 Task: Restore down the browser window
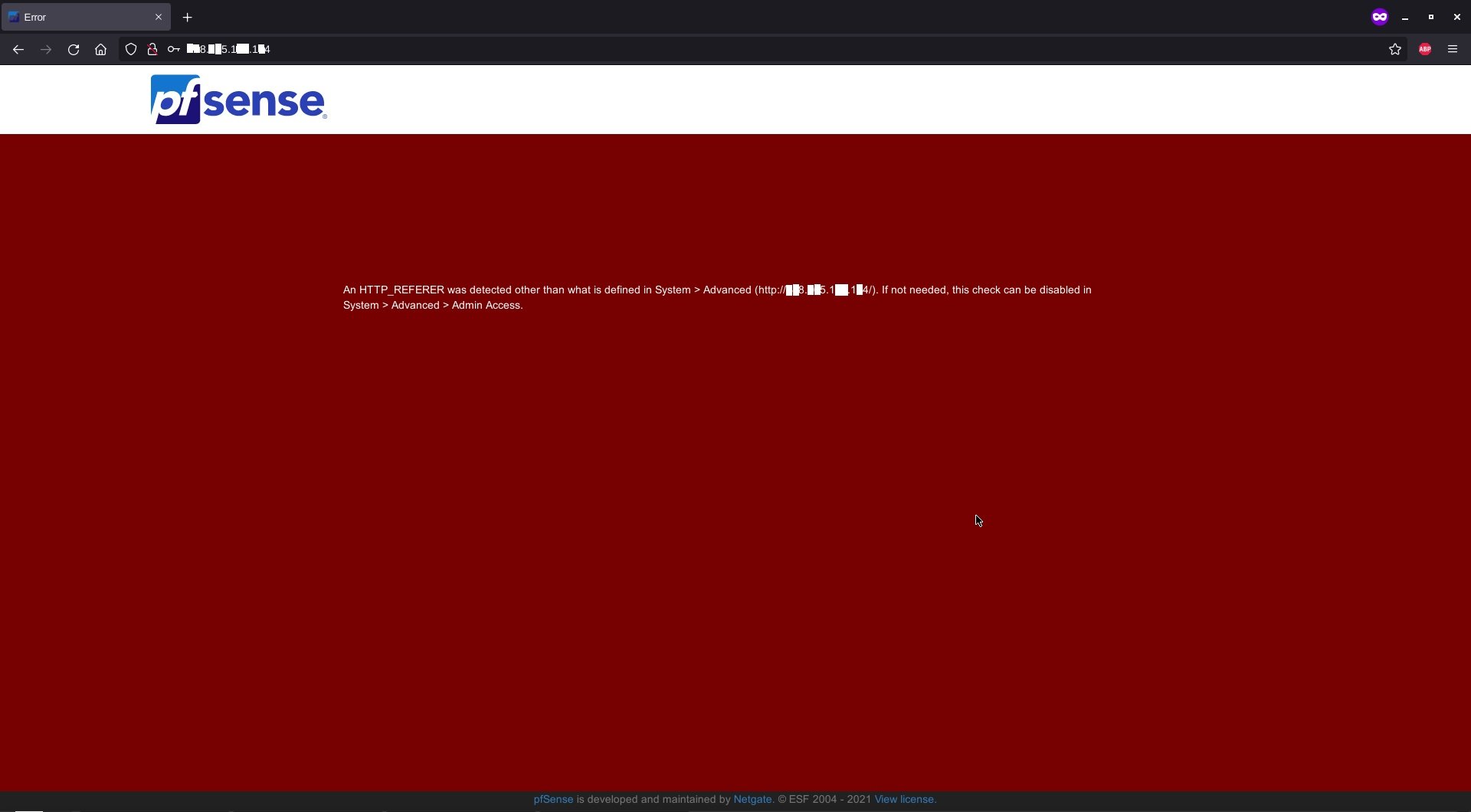point(1431,17)
